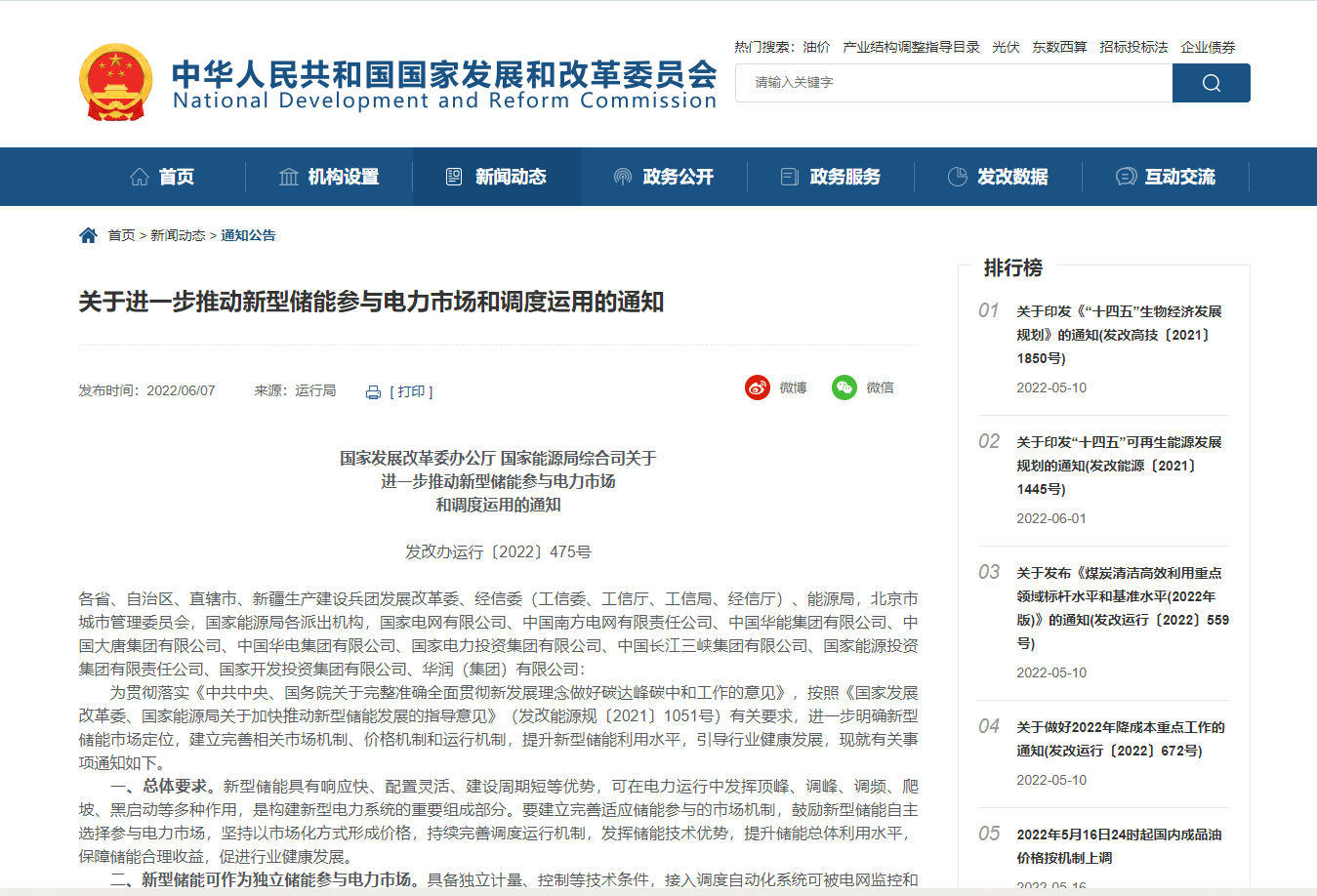Click the 东数西算 hot search link
1317x896 pixels.
pyautogui.click(x=1060, y=47)
